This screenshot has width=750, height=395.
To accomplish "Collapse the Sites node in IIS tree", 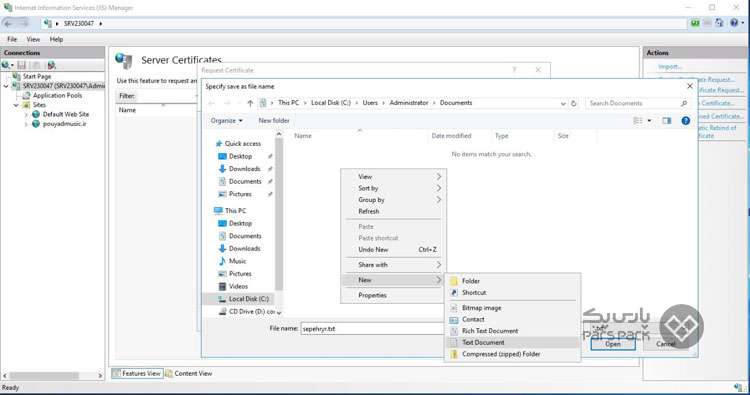I will 16,105.
